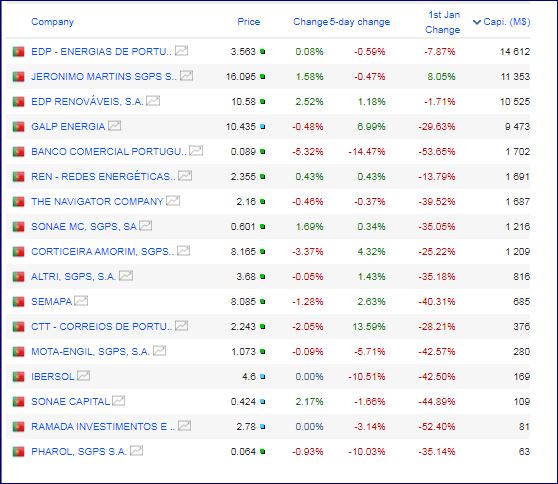Sort by 1st Jan Change header

click(442, 22)
